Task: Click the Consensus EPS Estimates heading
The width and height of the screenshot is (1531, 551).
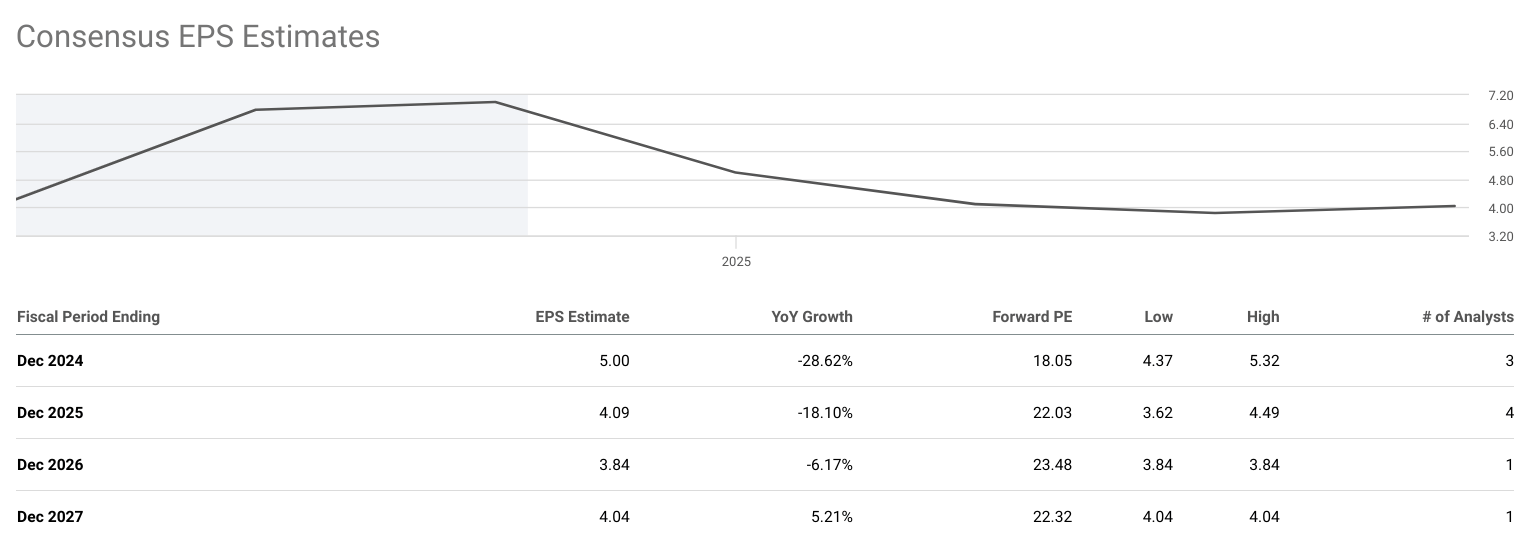Action: pos(198,37)
